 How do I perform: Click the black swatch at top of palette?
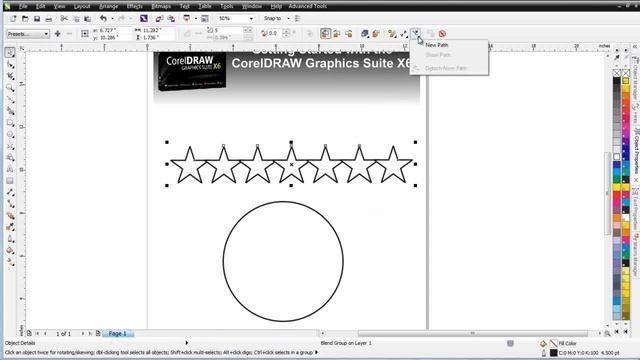[x=617, y=81]
